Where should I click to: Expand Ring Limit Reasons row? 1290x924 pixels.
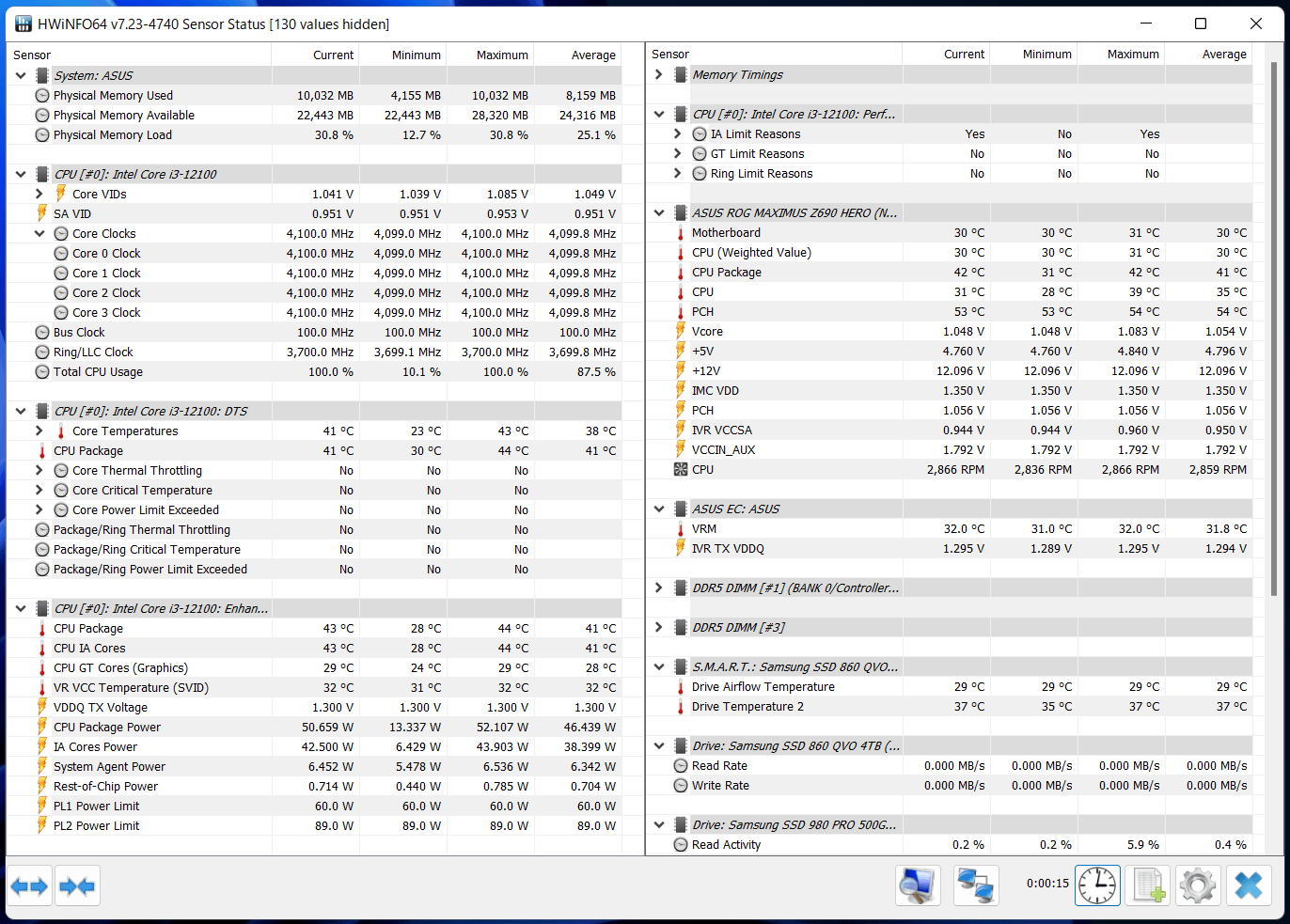pos(678,173)
